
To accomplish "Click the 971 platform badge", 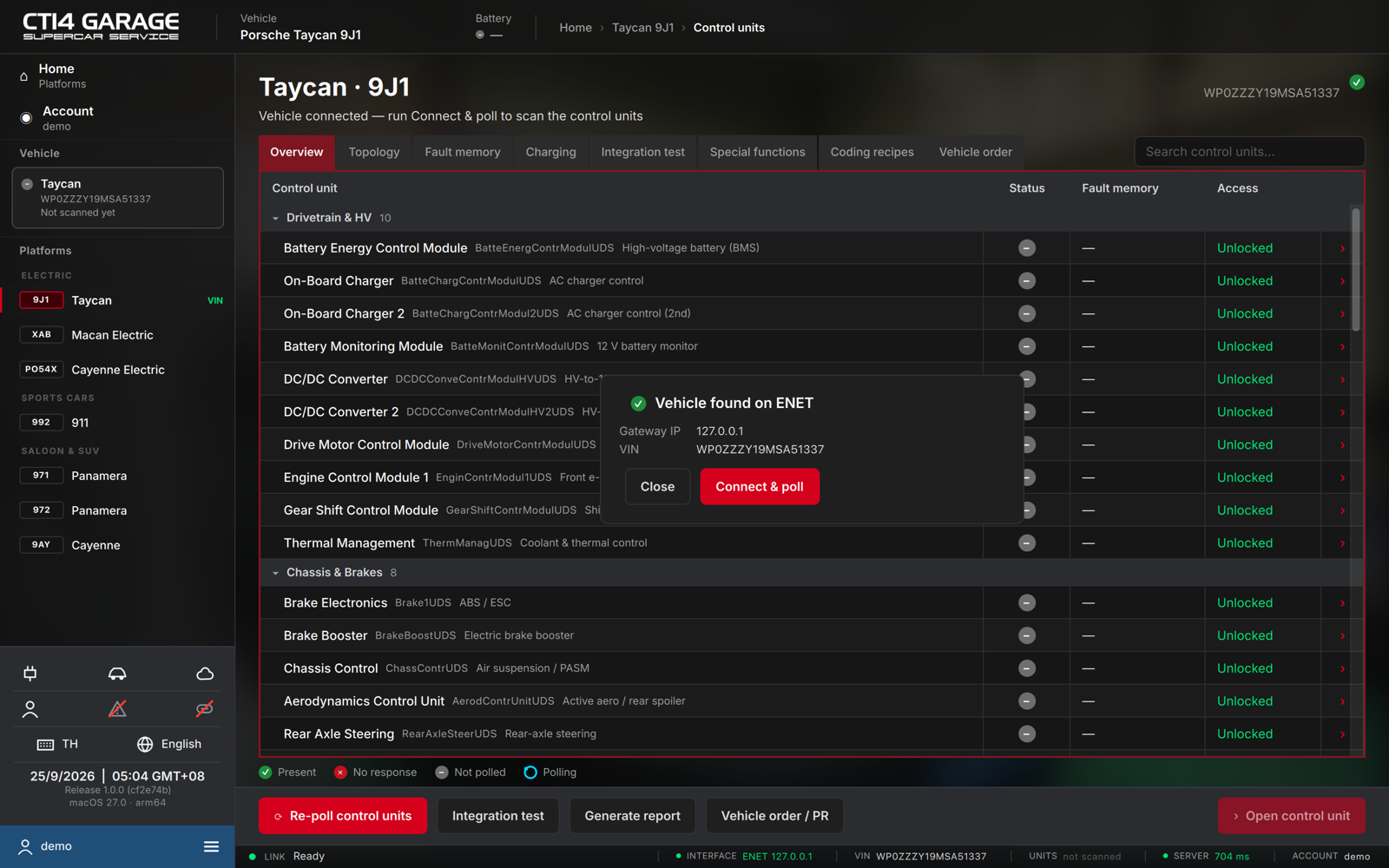I will [41, 476].
